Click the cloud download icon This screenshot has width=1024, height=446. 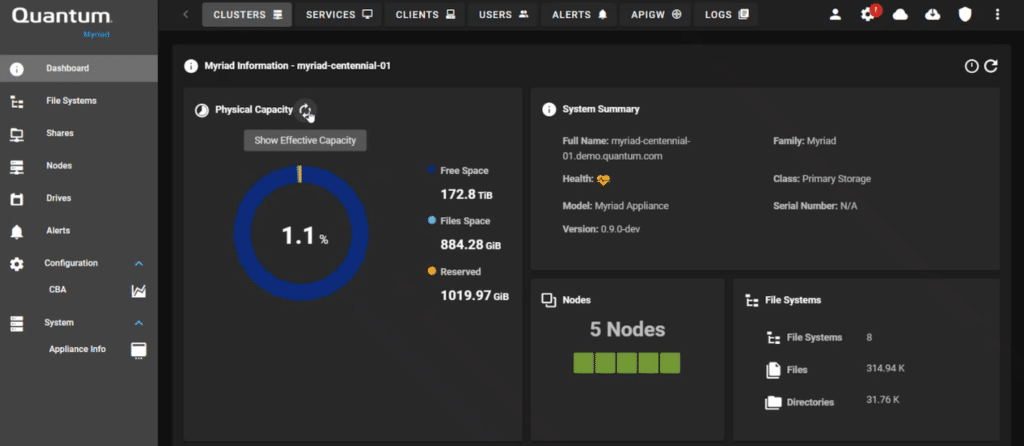click(933, 14)
